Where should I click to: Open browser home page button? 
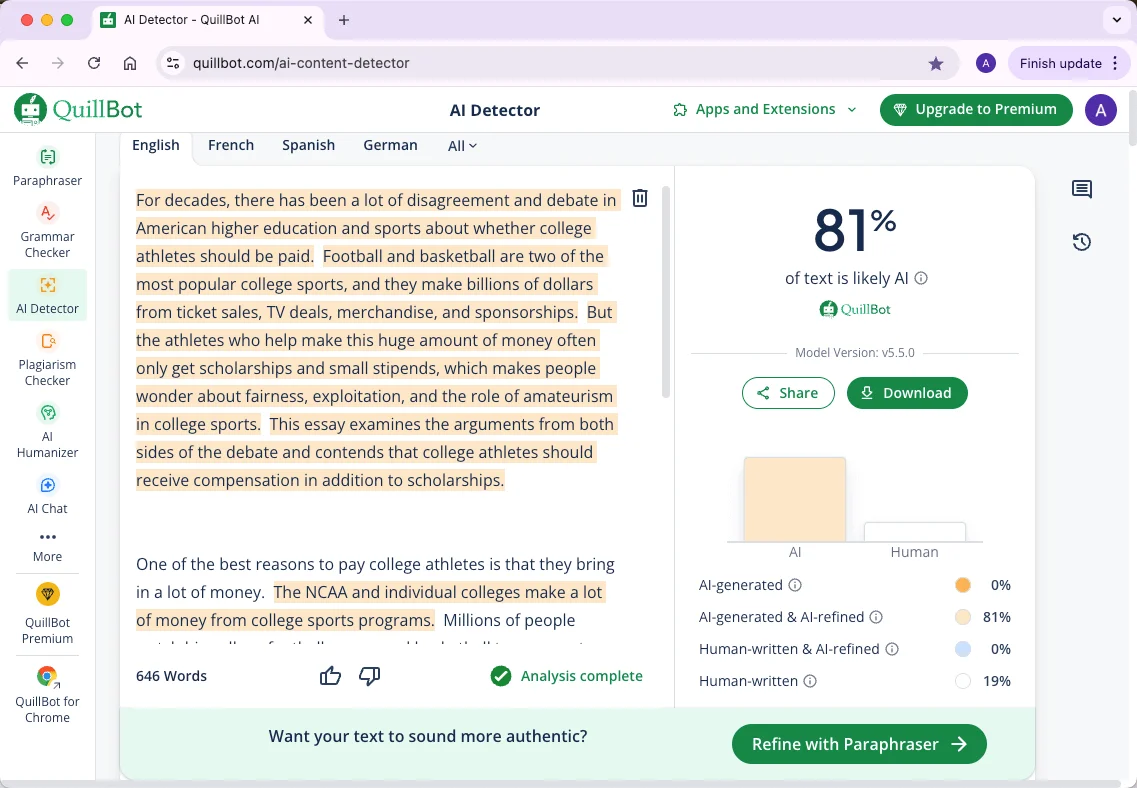click(x=130, y=63)
